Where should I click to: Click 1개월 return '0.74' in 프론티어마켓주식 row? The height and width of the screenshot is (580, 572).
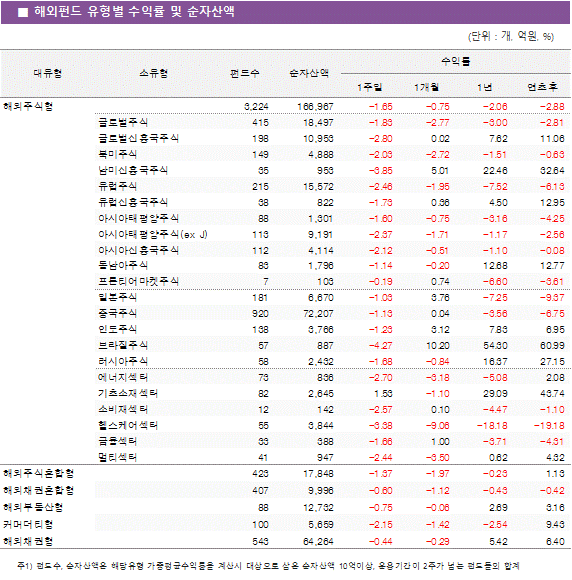pyautogui.click(x=440, y=281)
